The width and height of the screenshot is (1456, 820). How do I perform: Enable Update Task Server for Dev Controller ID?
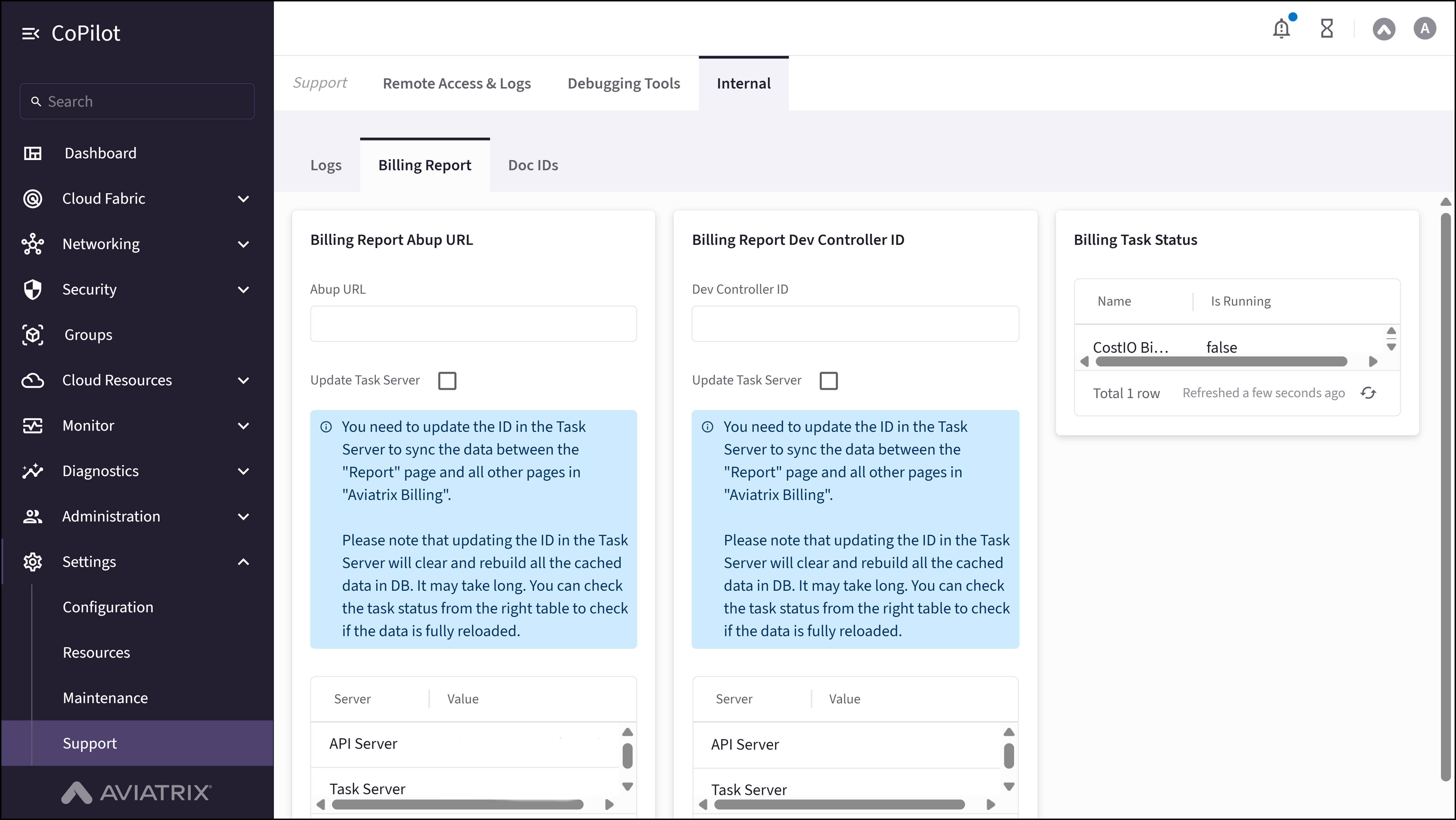click(x=828, y=380)
